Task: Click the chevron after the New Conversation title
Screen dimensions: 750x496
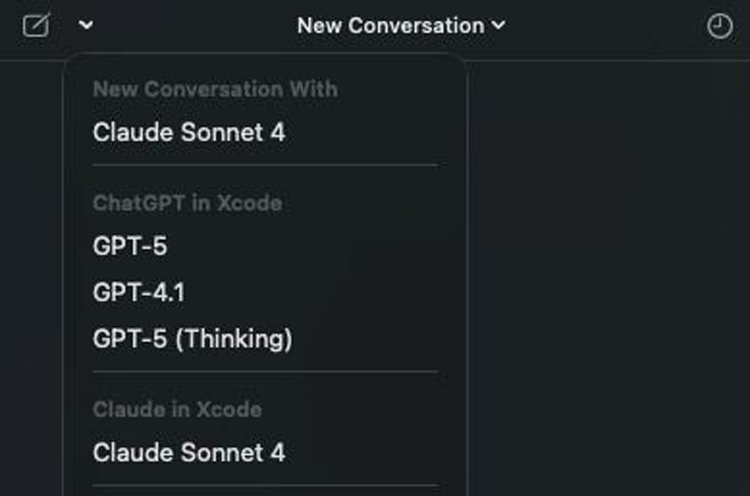Action: 499,26
